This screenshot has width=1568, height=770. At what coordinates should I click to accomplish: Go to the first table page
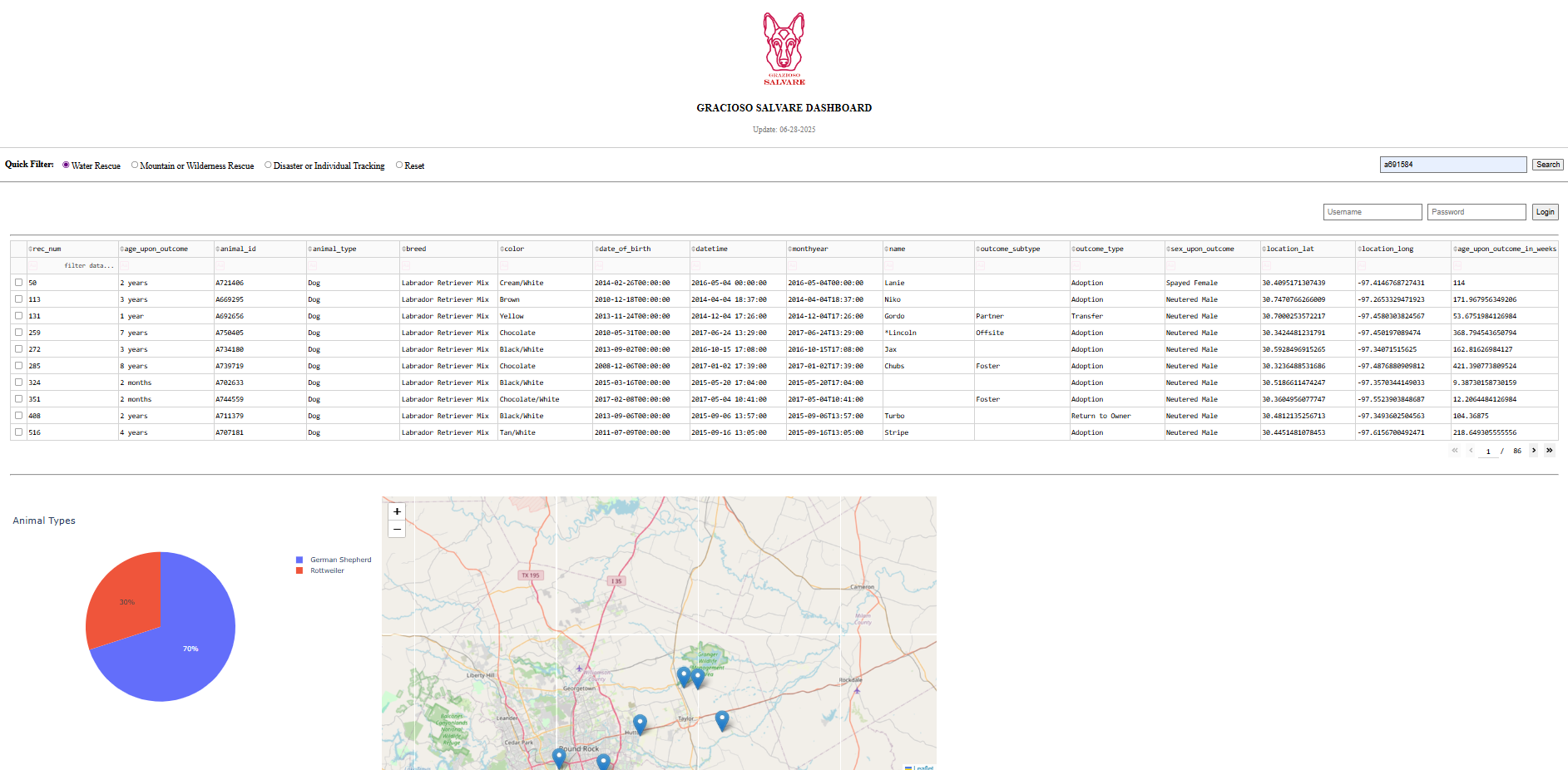pos(1455,451)
